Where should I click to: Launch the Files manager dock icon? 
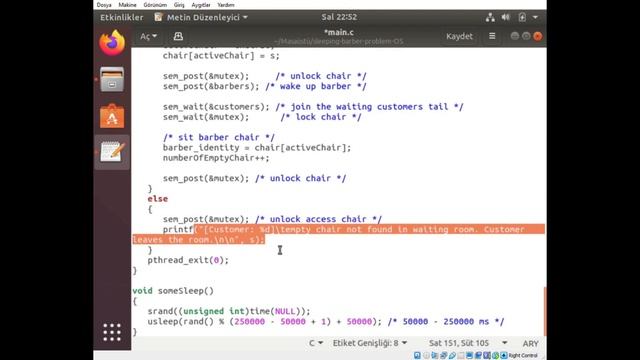pyautogui.click(x=112, y=79)
